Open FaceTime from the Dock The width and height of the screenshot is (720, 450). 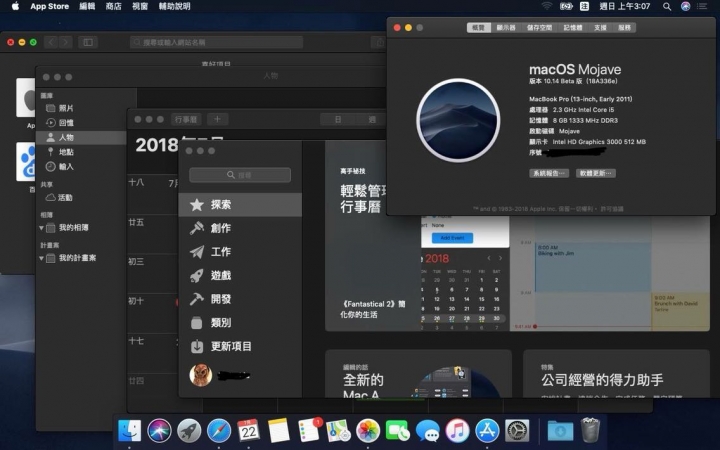398,431
